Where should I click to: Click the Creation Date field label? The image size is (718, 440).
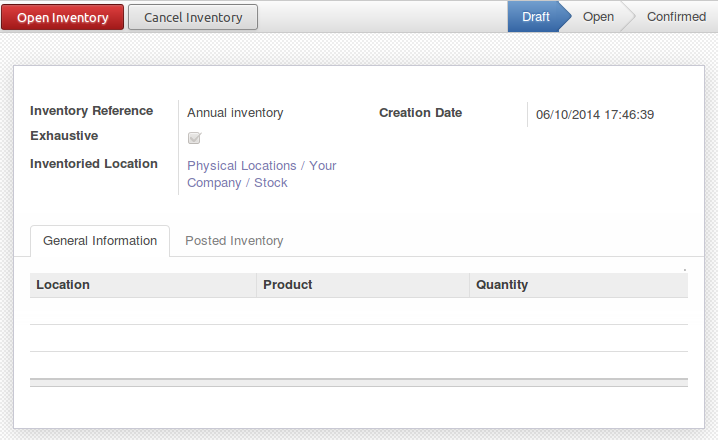coord(420,113)
